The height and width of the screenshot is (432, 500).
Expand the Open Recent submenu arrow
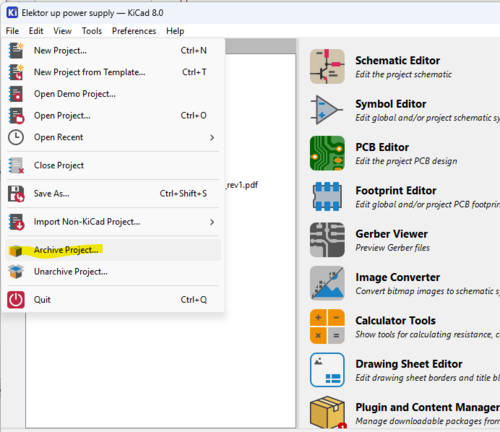coord(212,137)
